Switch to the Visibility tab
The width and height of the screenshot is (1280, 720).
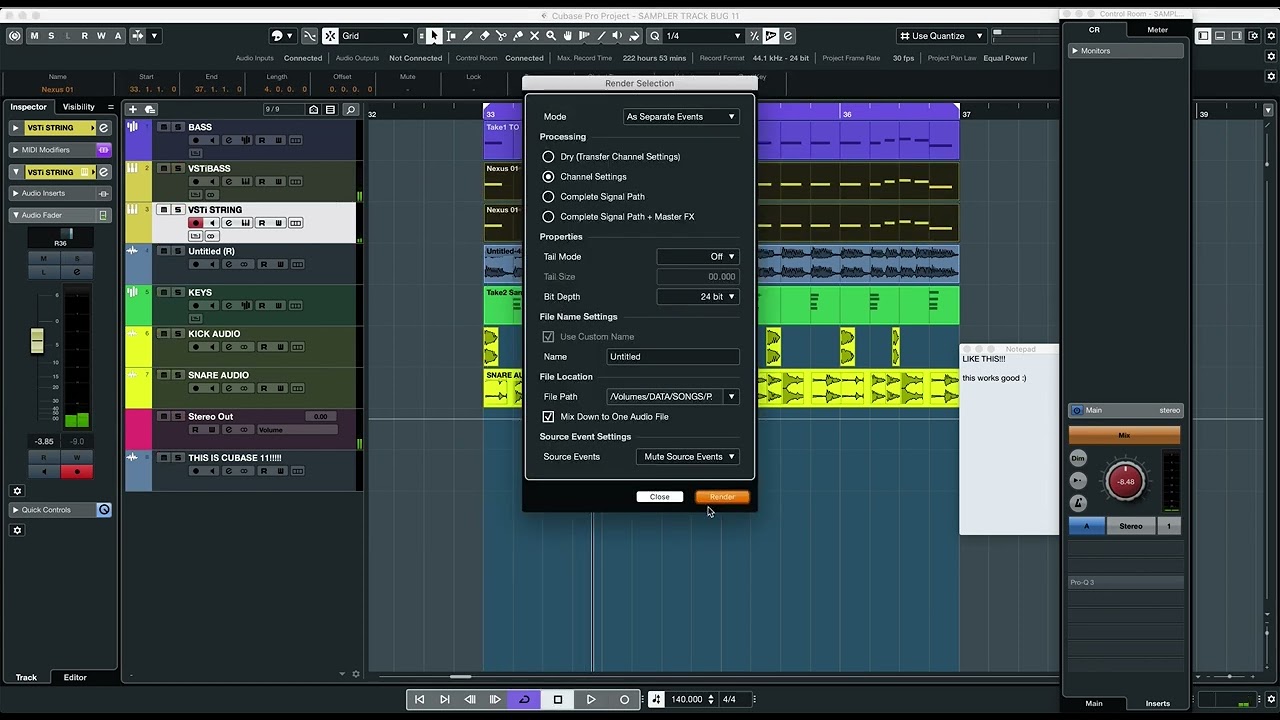79,107
